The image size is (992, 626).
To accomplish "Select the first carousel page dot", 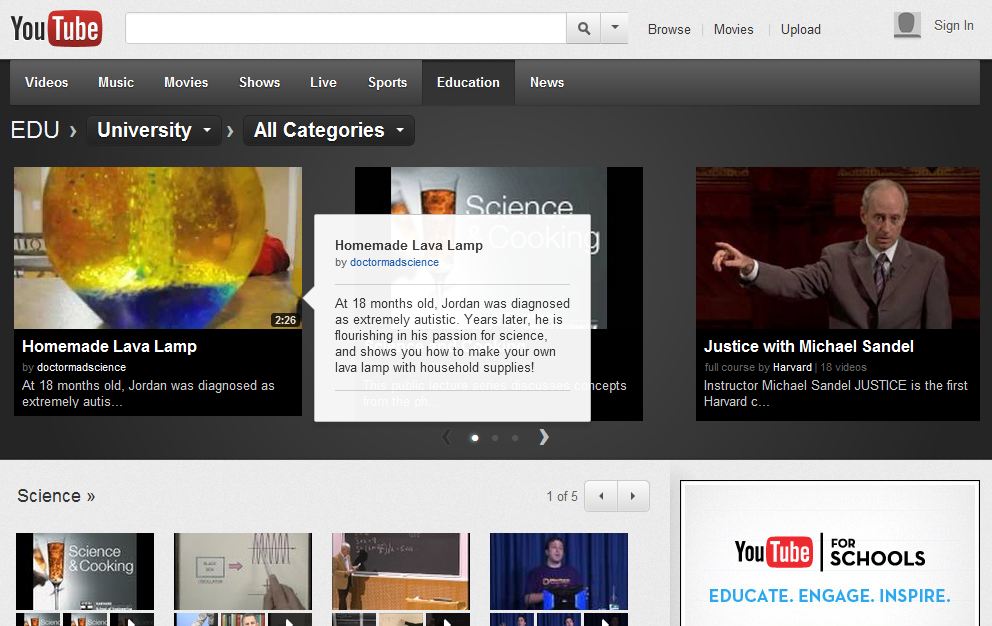I will point(475,438).
